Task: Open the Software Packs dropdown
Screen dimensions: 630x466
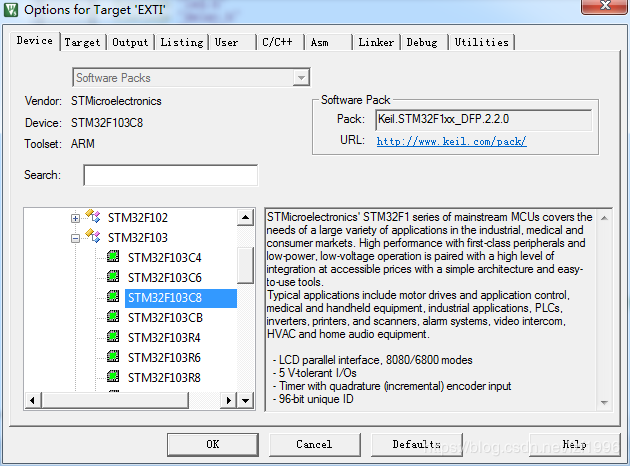Action: (301, 78)
